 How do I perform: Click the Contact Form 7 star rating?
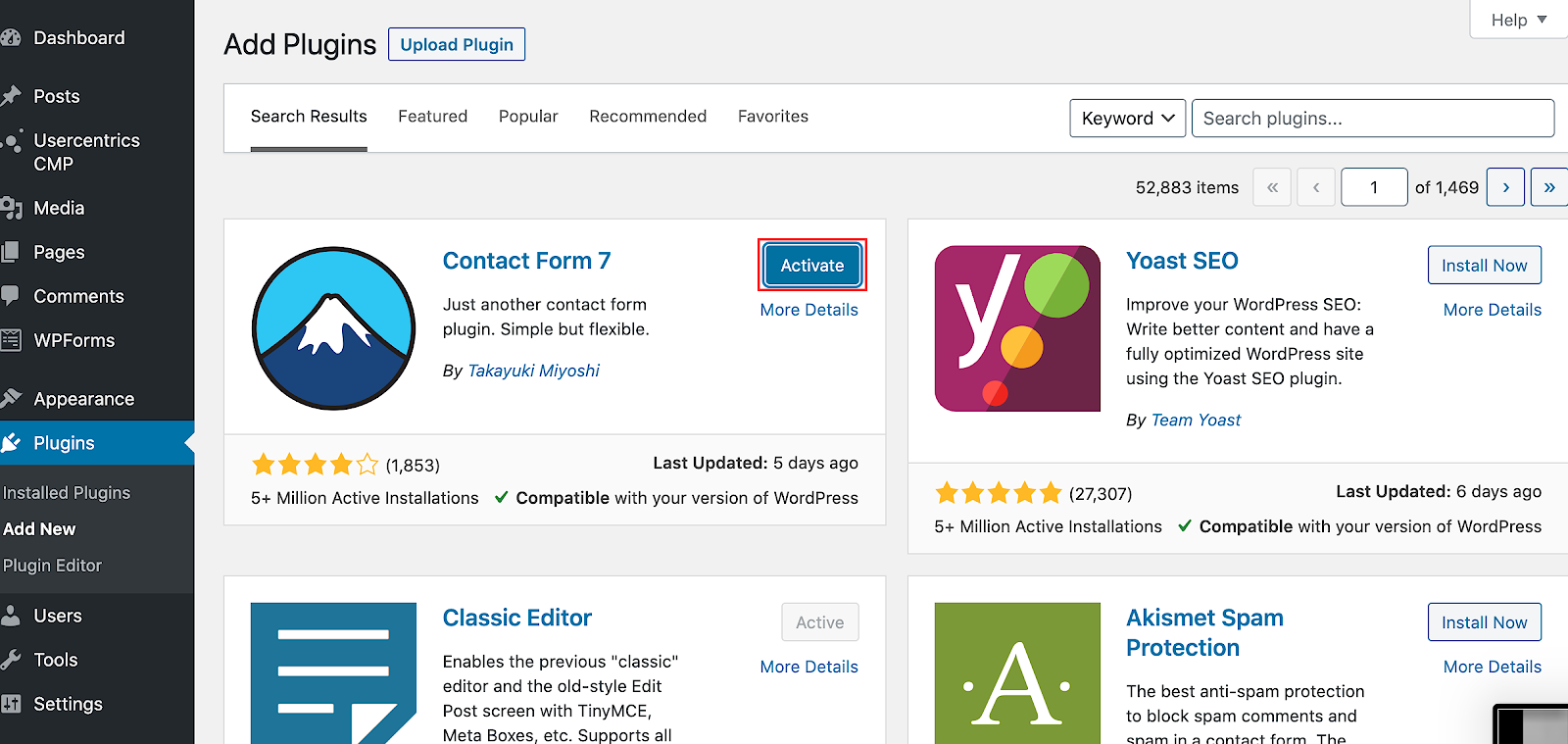pyautogui.click(x=315, y=465)
